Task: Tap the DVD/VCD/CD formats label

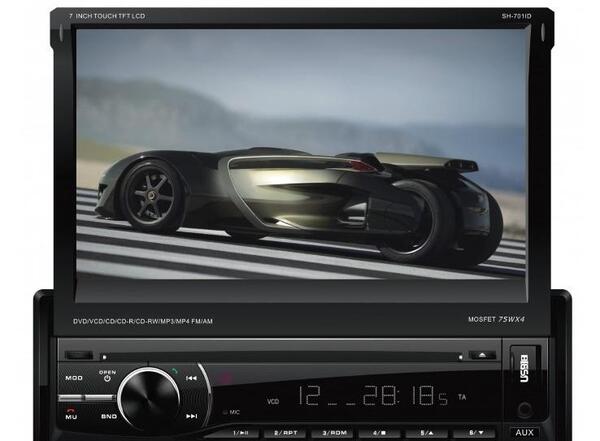Action: pos(143,321)
